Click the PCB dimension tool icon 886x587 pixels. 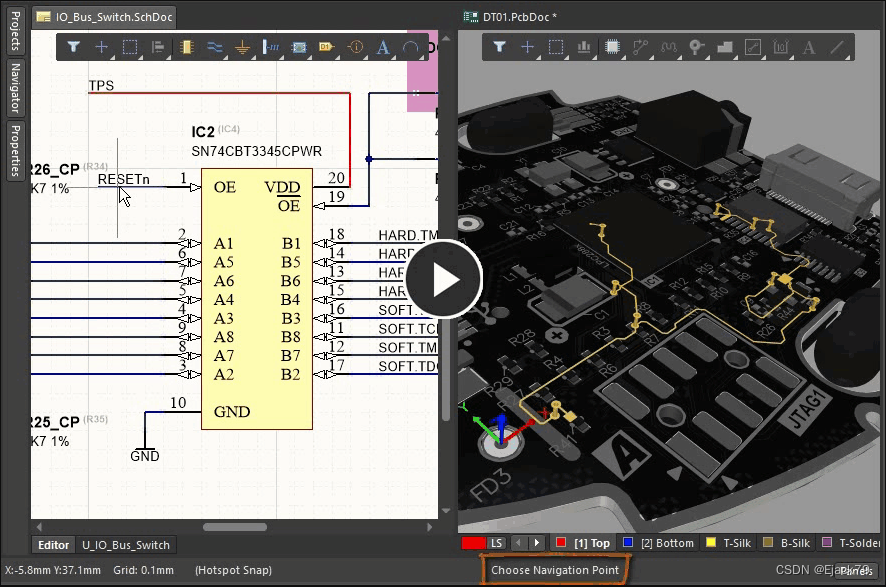(x=781, y=47)
